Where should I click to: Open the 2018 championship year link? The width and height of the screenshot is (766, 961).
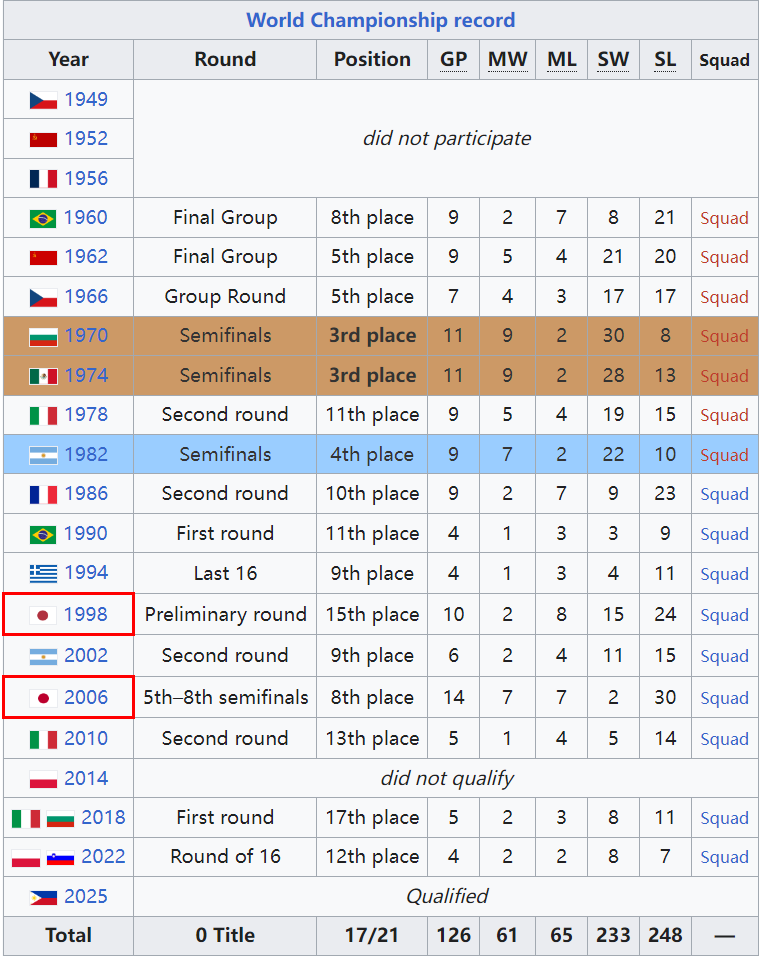pos(103,817)
